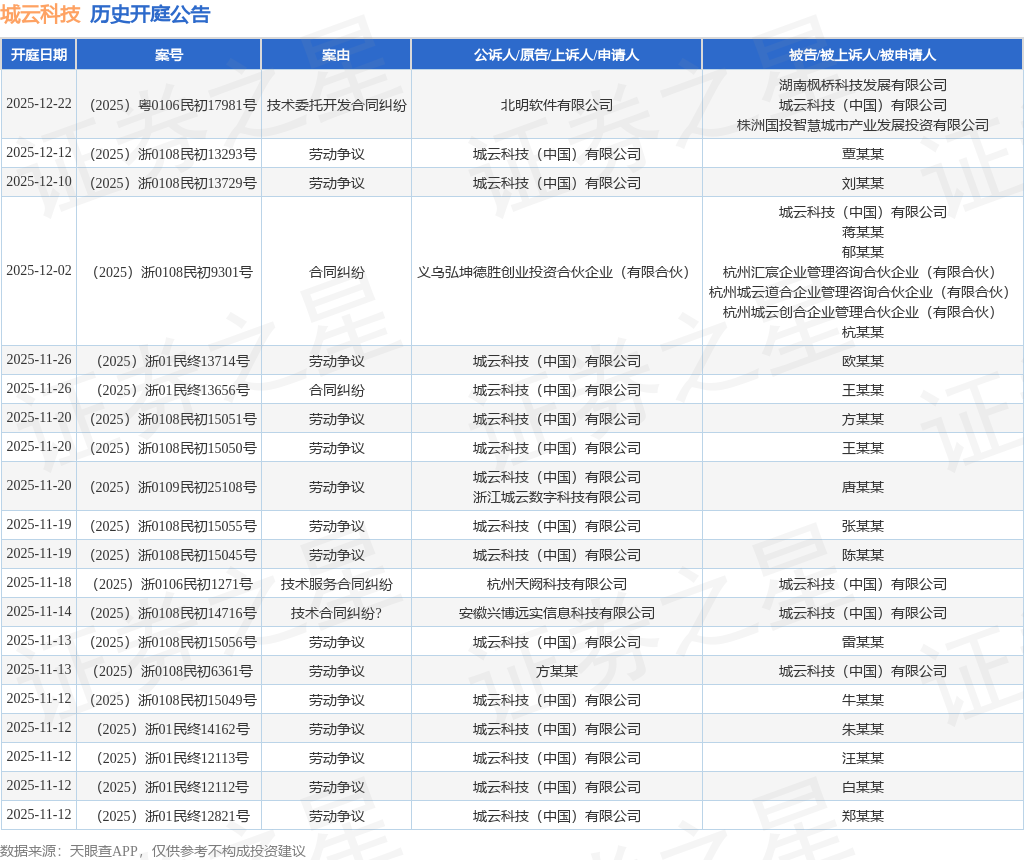Viewport: 1024px width, 860px height.
Task: Click defendant 杭州城云创合企业管理合伙企业
Action: pos(859,311)
